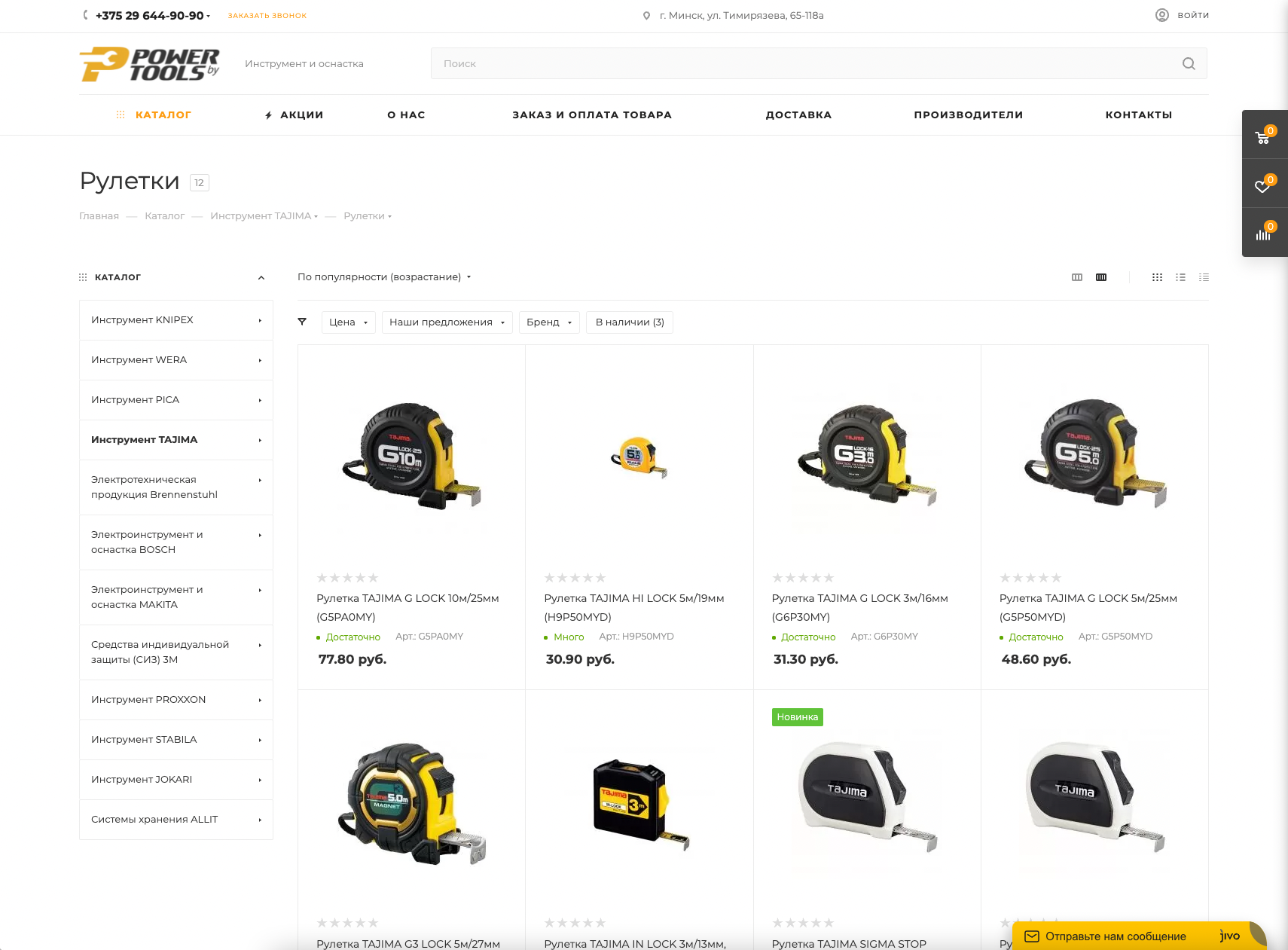Expand Инструмент TAJIMA breadcrumb dropdown

(x=316, y=216)
